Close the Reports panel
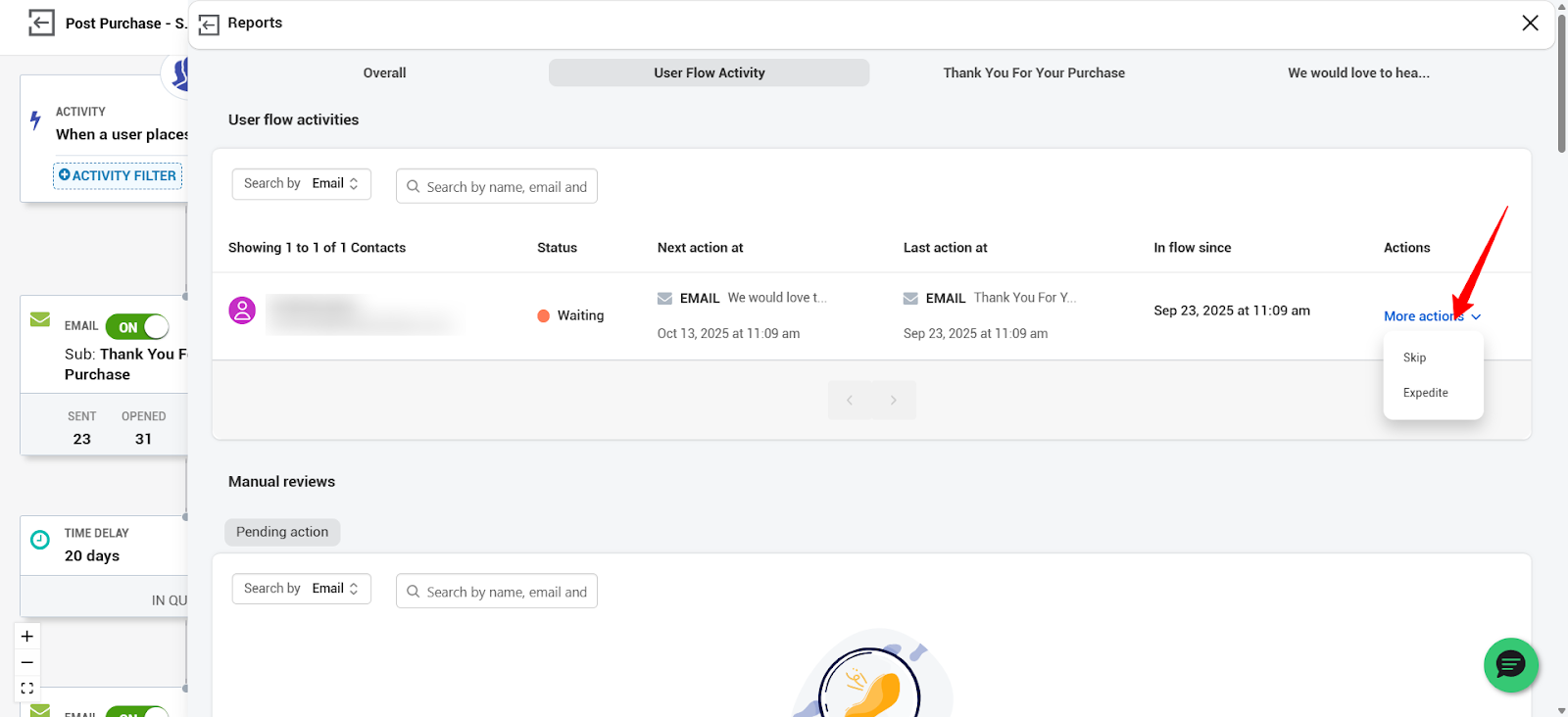The height and width of the screenshot is (717, 1568). pos(1530,23)
